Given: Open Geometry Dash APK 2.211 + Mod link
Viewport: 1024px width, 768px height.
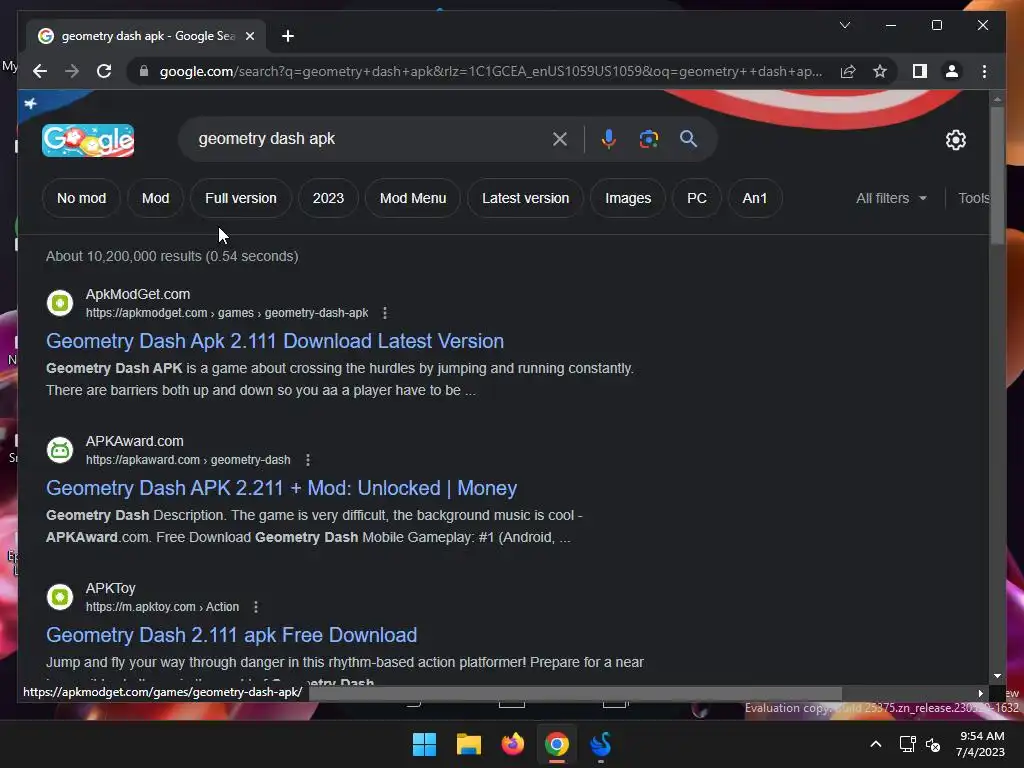Looking at the screenshot, I should point(281,488).
